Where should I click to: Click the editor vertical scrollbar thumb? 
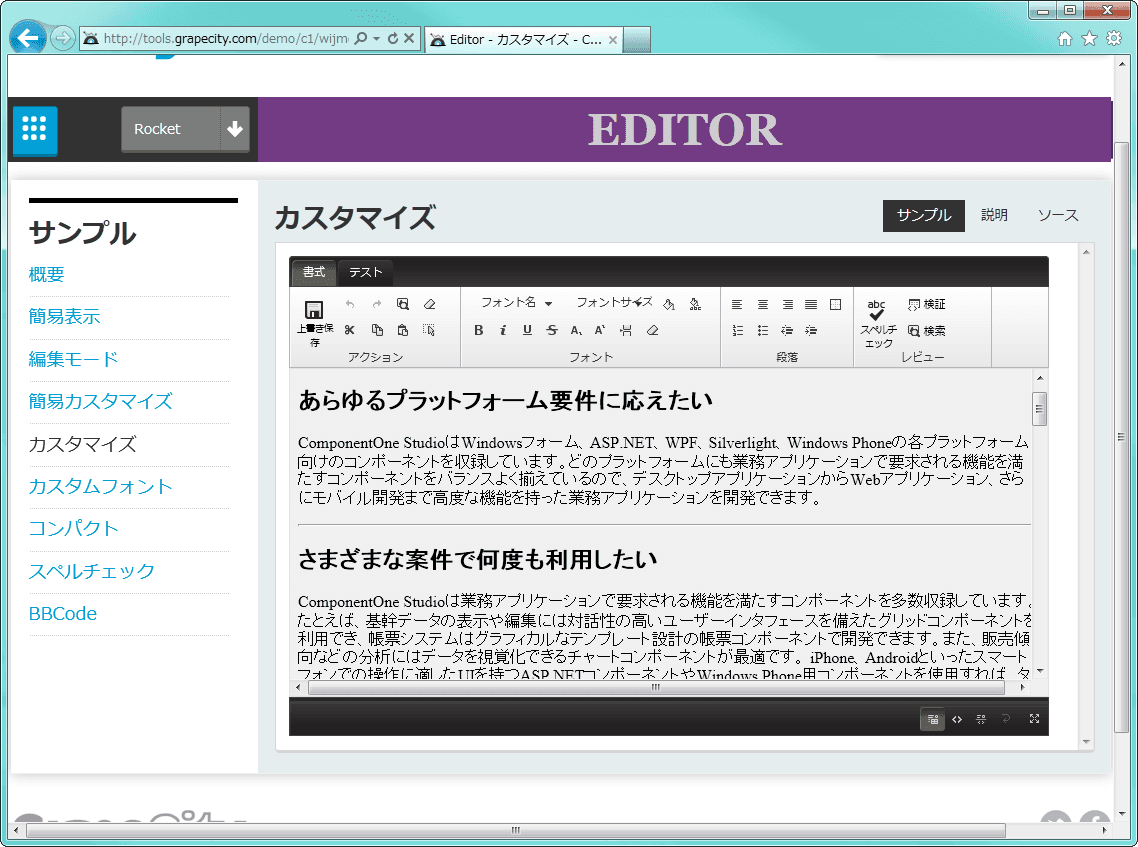coord(1039,409)
